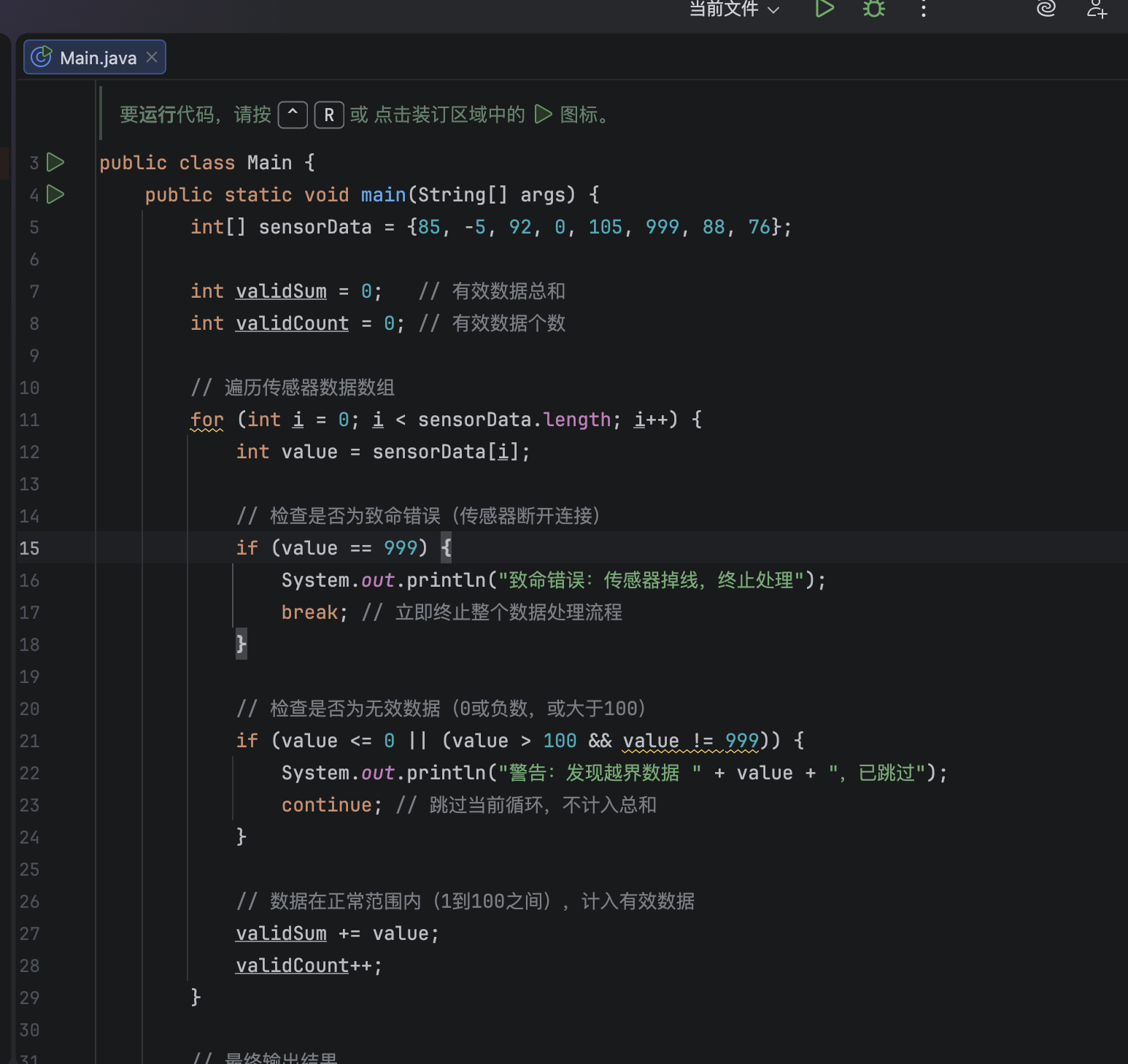Open the More Actions three-dot menu
This screenshot has height=1064, width=1128.
tap(924, 9)
